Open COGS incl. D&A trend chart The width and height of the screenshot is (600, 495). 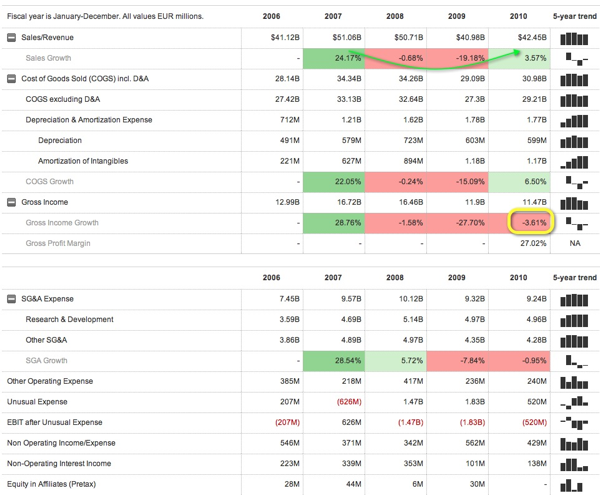point(574,80)
